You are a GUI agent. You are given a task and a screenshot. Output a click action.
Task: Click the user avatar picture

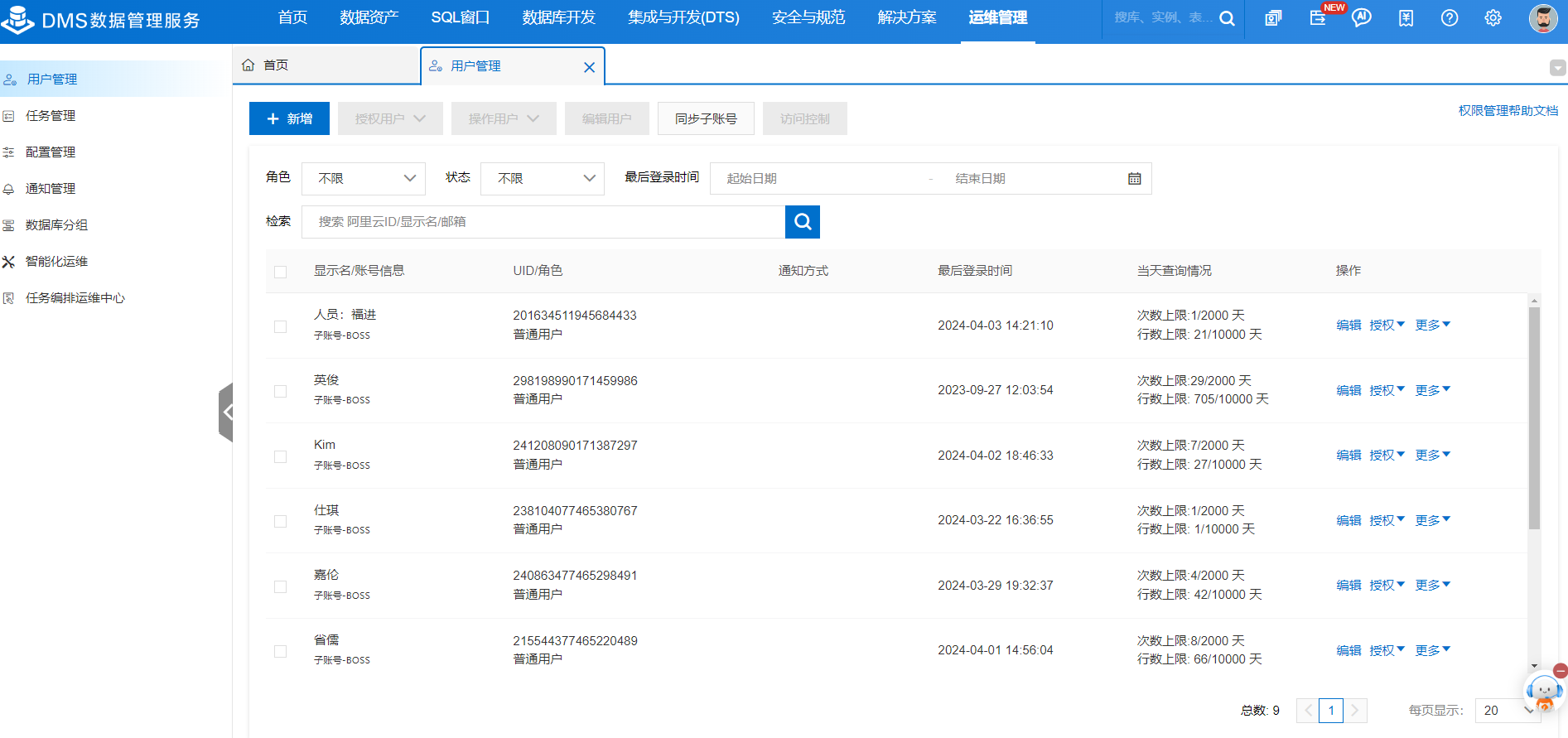(1542, 18)
